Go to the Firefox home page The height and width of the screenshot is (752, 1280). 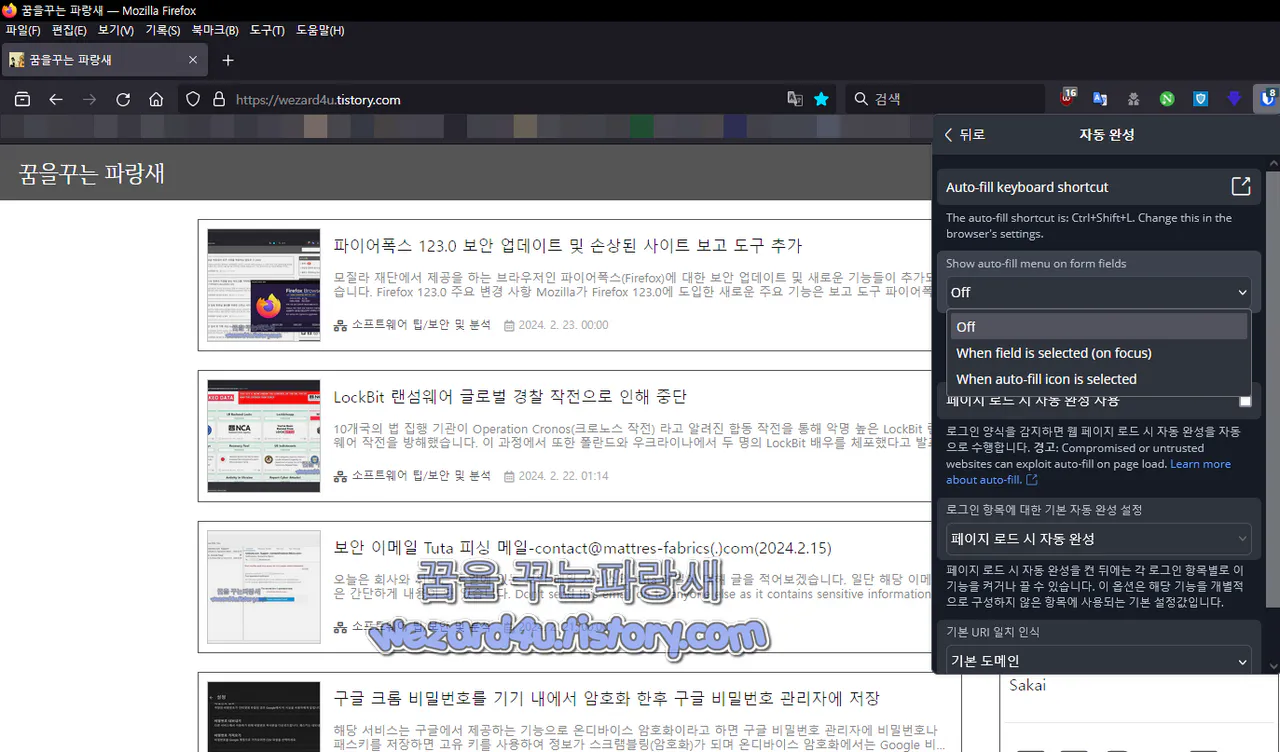click(x=156, y=99)
